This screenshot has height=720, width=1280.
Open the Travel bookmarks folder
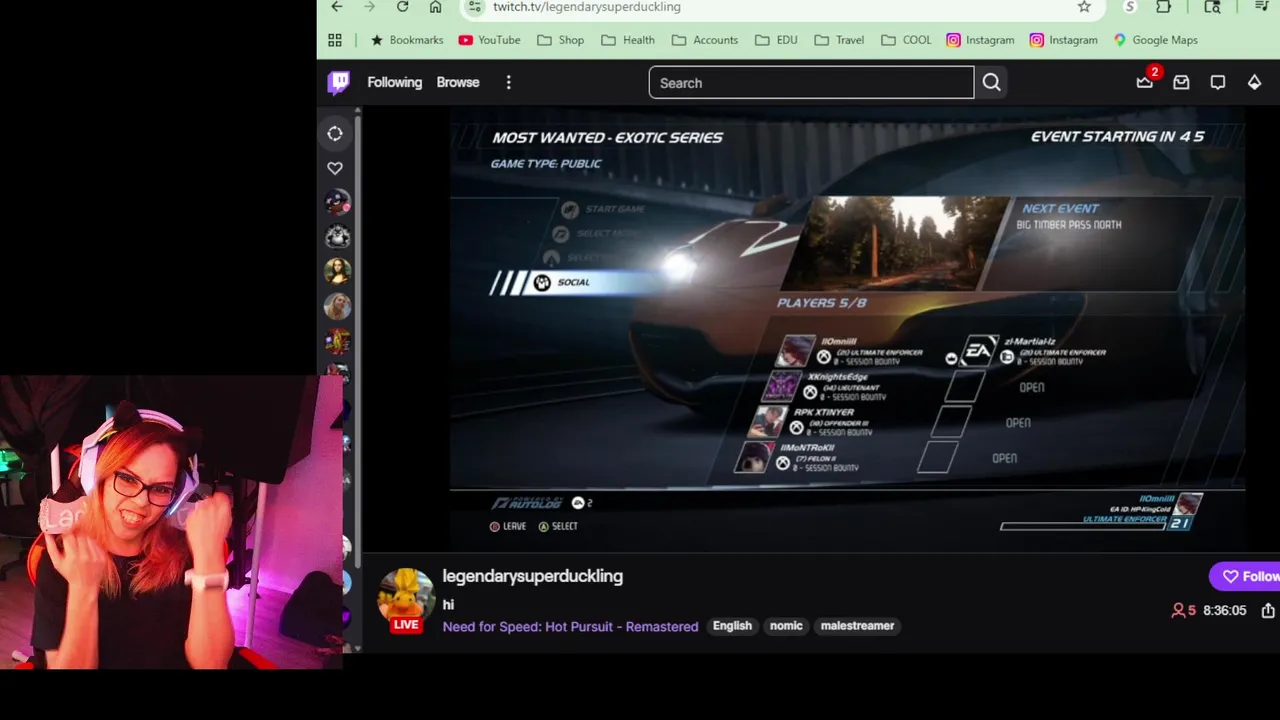(x=839, y=40)
